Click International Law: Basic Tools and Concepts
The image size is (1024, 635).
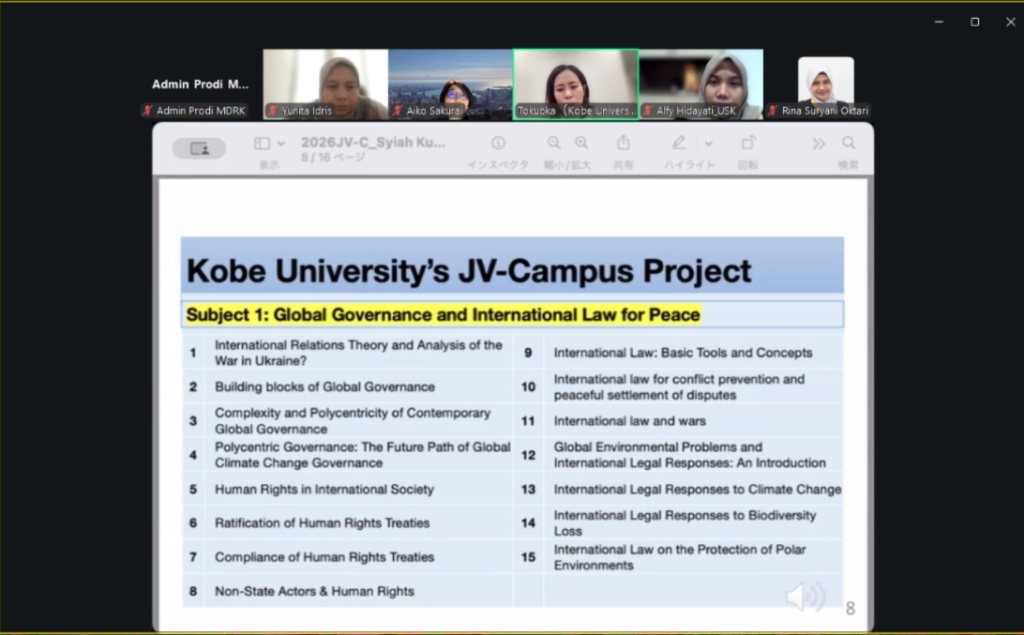pyautogui.click(x=683, y=353)
